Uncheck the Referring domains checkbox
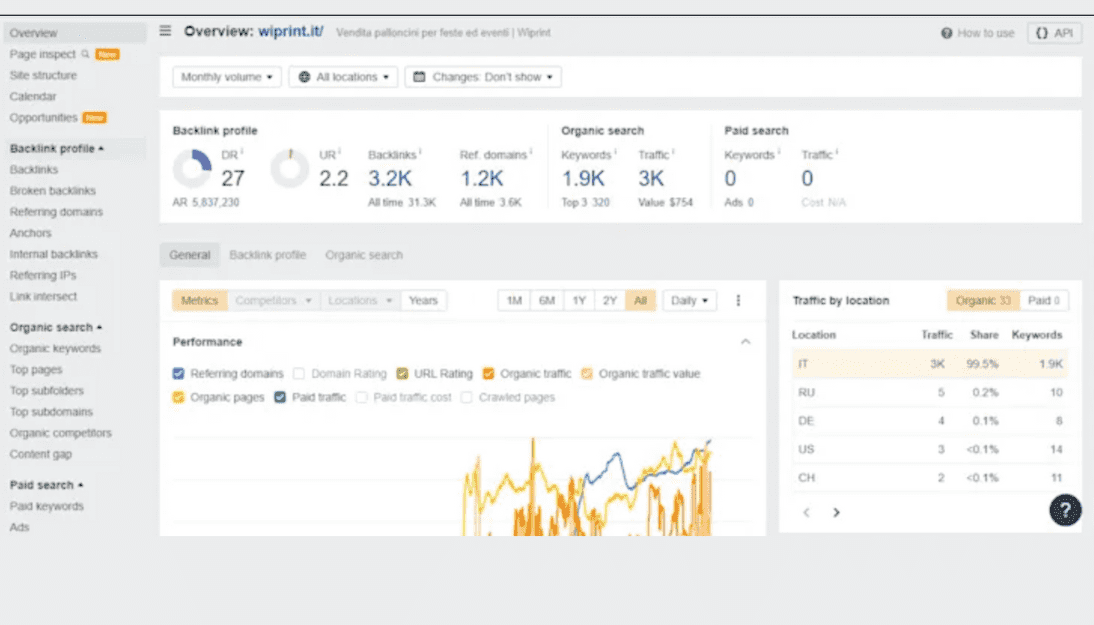This screenshot has width=1094, height=625. pyautogui.click(x=179, y=374)
